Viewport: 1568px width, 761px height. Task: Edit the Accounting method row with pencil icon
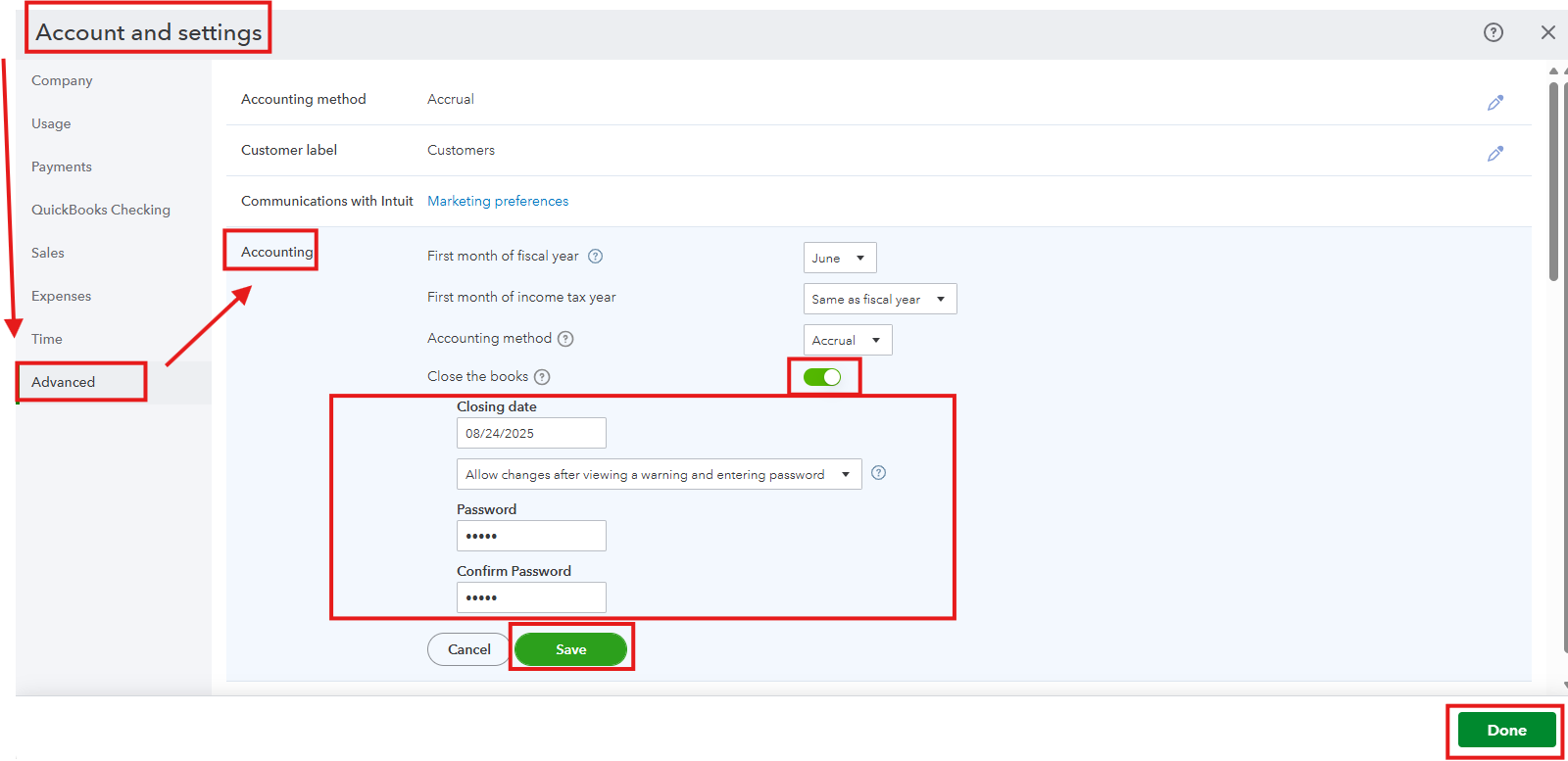point(1494,103)
